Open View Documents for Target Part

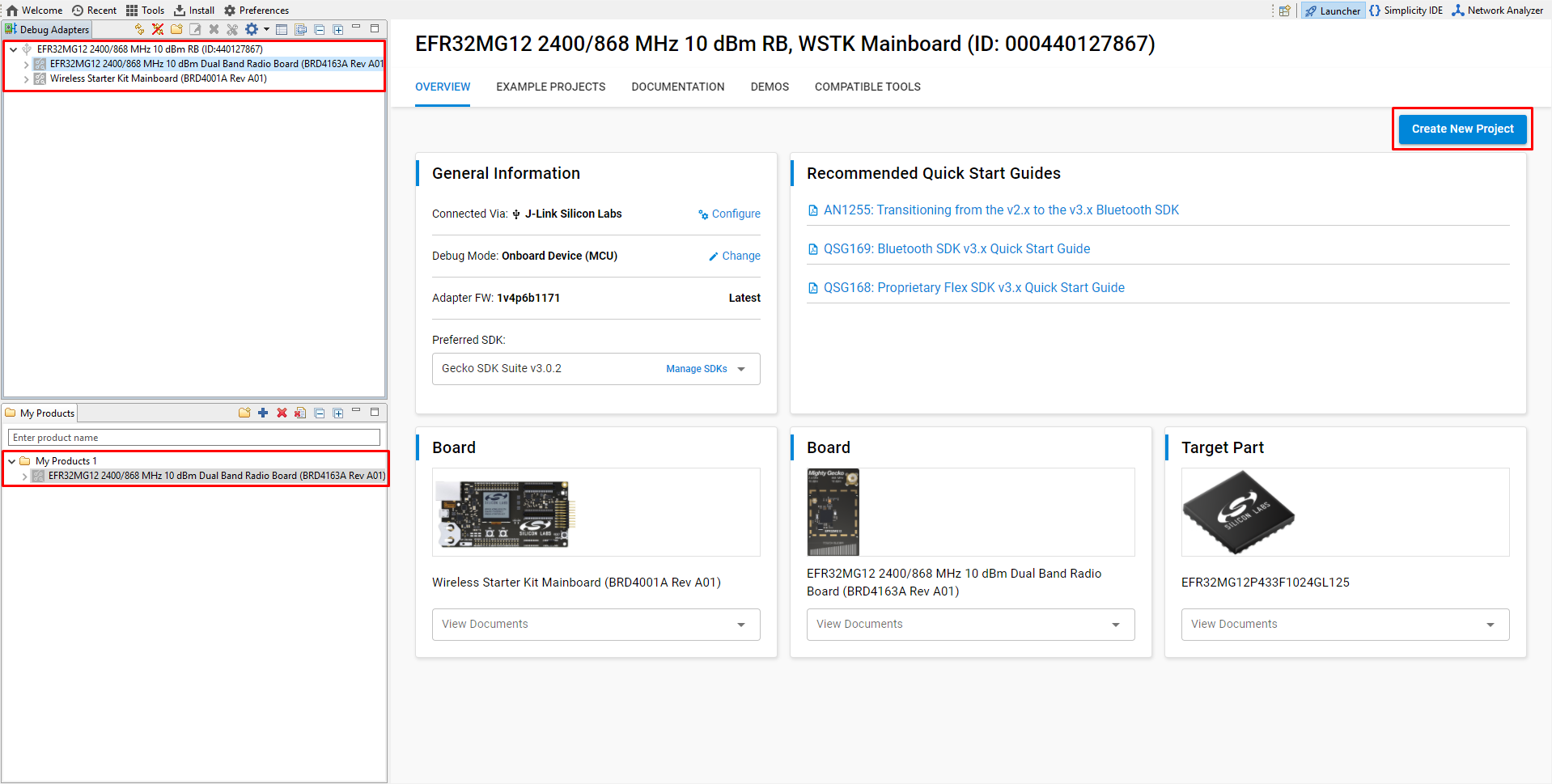1345,625
